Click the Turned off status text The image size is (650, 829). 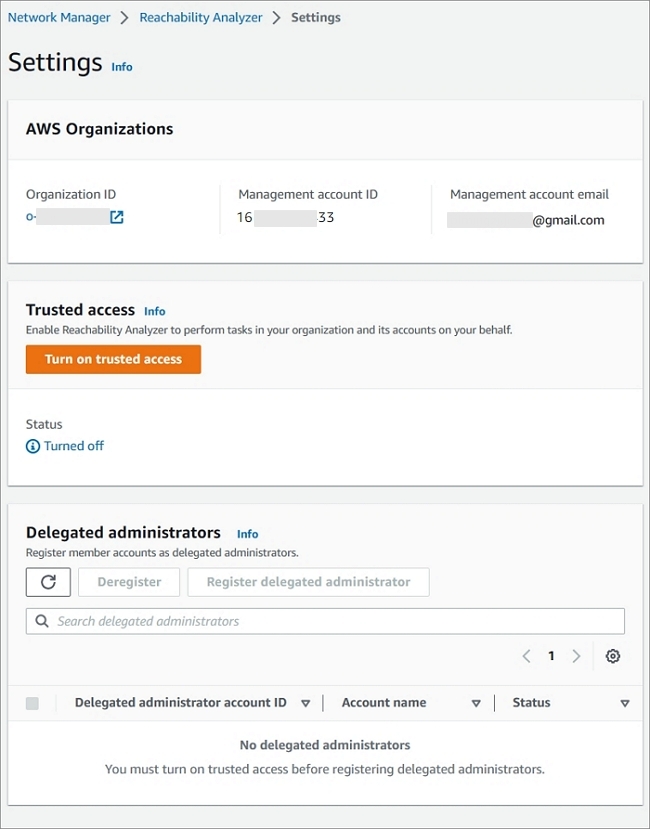[74, 446]
